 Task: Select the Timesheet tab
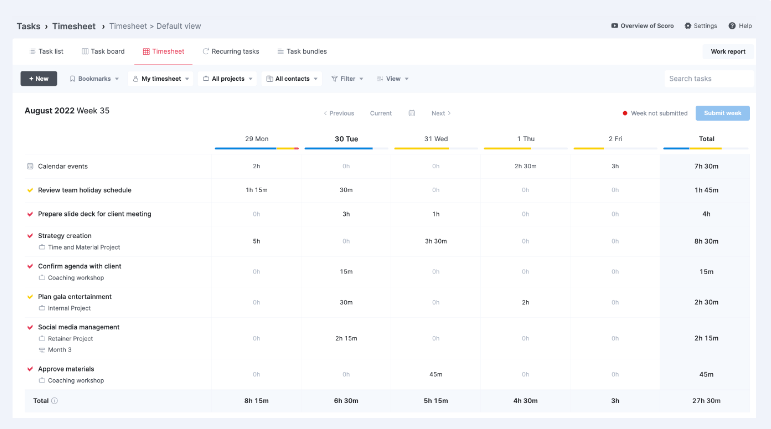click(x=164, y=51)
